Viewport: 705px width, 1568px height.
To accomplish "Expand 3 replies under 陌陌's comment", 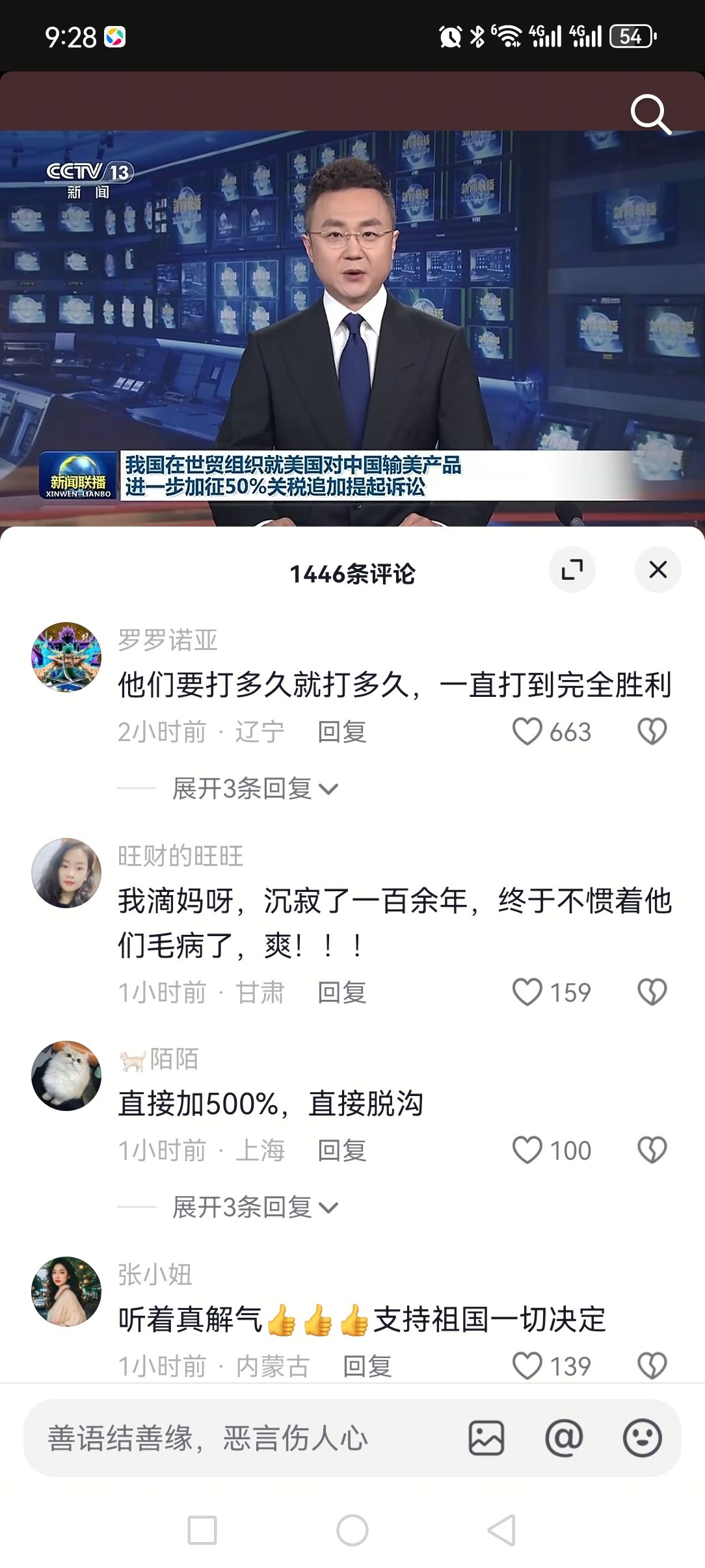I will coord(255,1207).
